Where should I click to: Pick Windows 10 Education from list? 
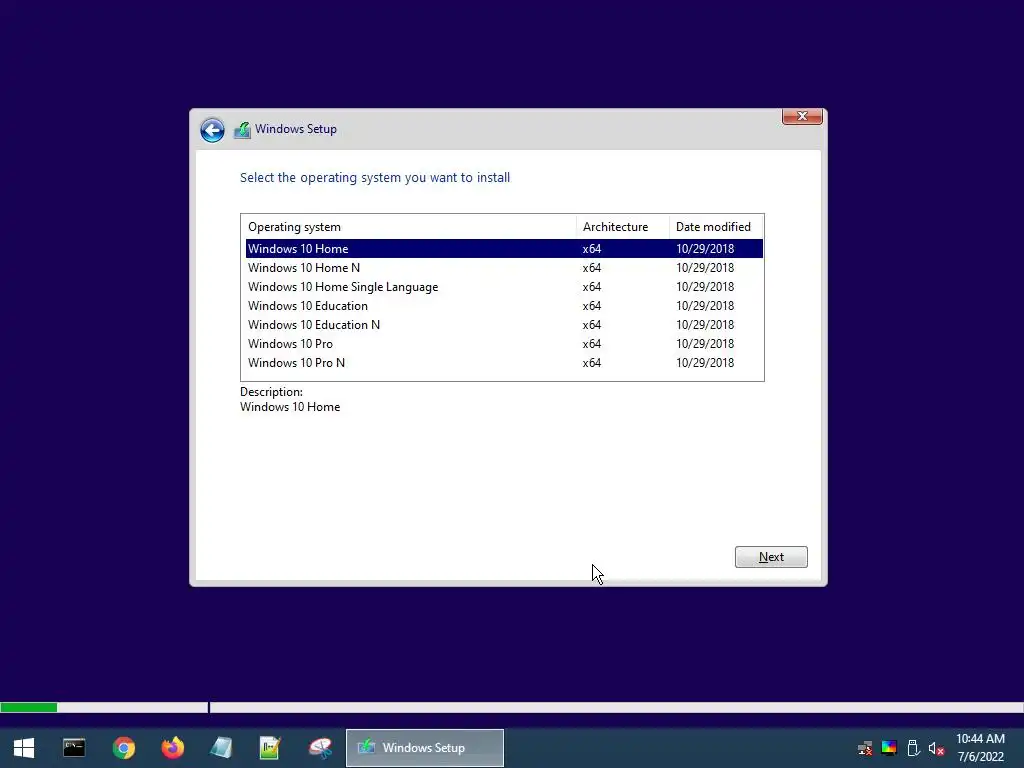point(504,306)
